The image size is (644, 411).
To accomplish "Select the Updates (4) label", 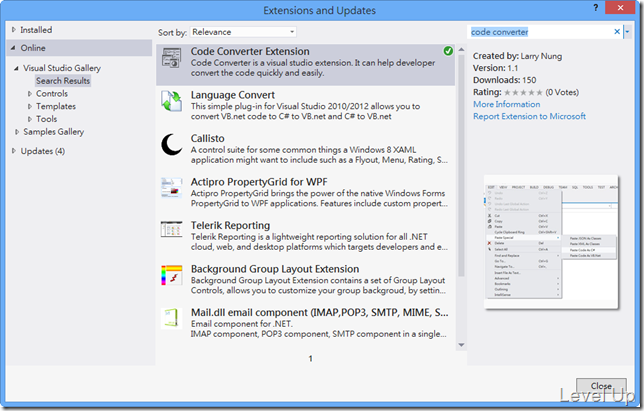I will pyautogui.click(x=43, y=151).
